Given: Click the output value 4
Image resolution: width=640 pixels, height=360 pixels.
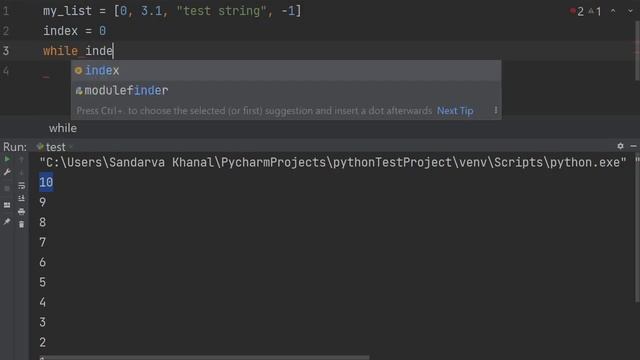Looking at the screenshot, I should tap(42, 302).
